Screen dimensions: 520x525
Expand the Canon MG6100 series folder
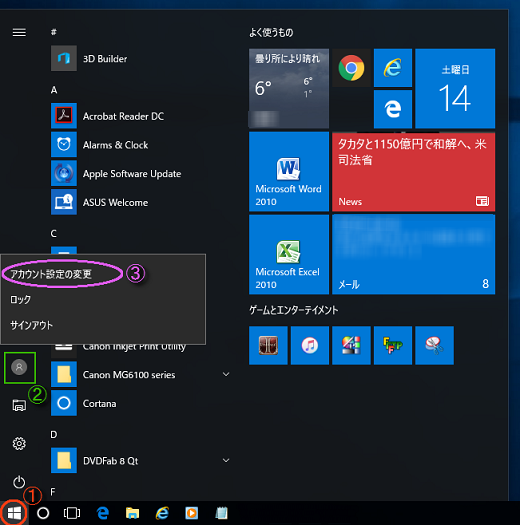(x=141, y=374)
